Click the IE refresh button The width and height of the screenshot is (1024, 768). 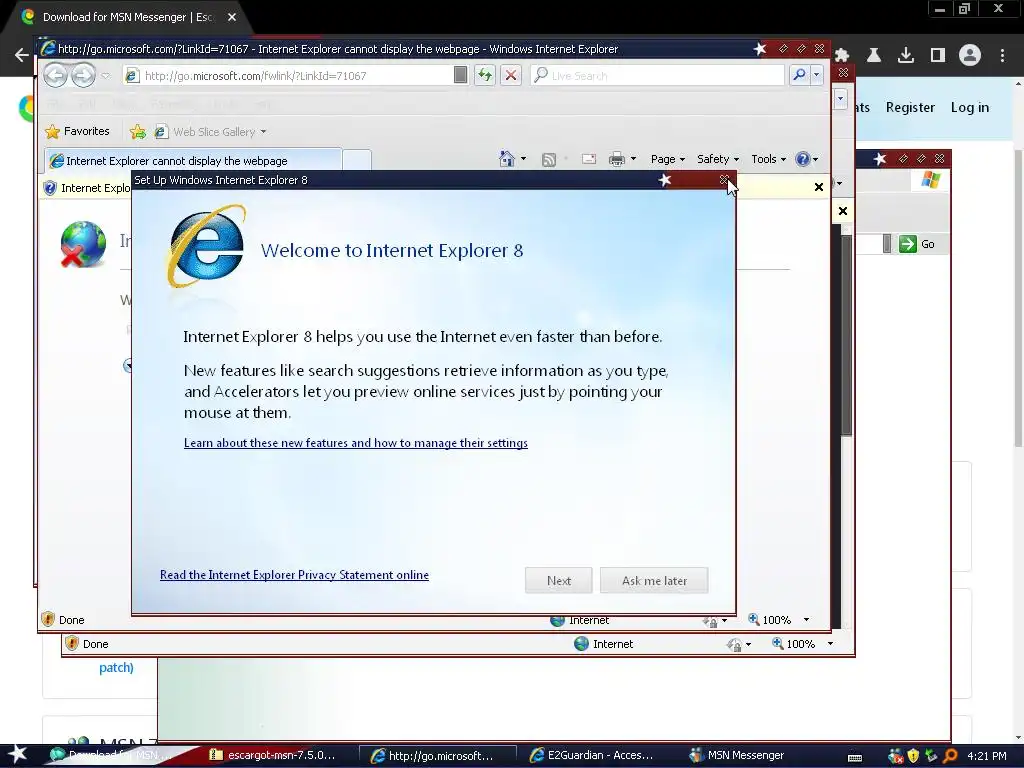click(x=485, y=75)
